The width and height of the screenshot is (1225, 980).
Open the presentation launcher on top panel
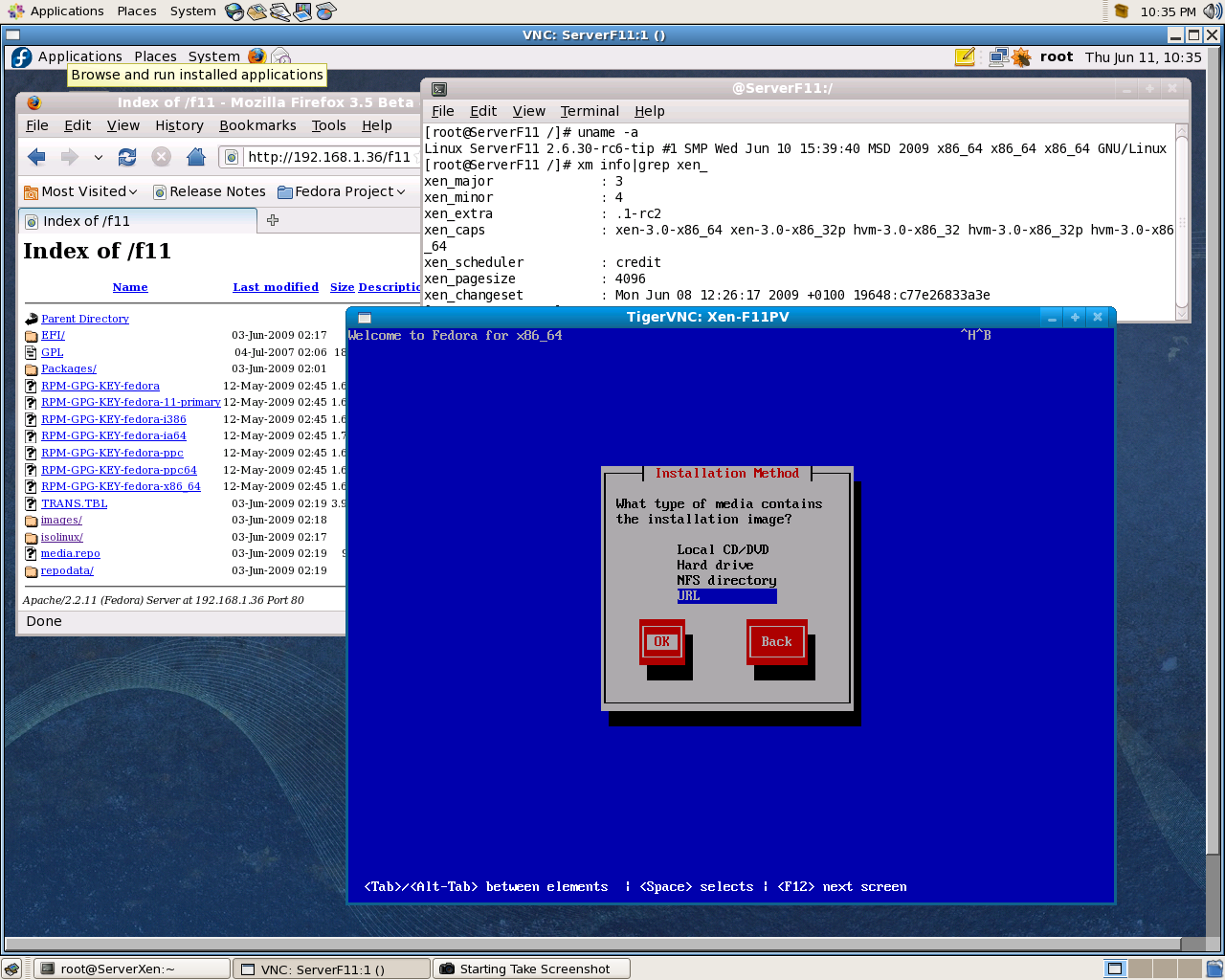[x=302, y=11]
